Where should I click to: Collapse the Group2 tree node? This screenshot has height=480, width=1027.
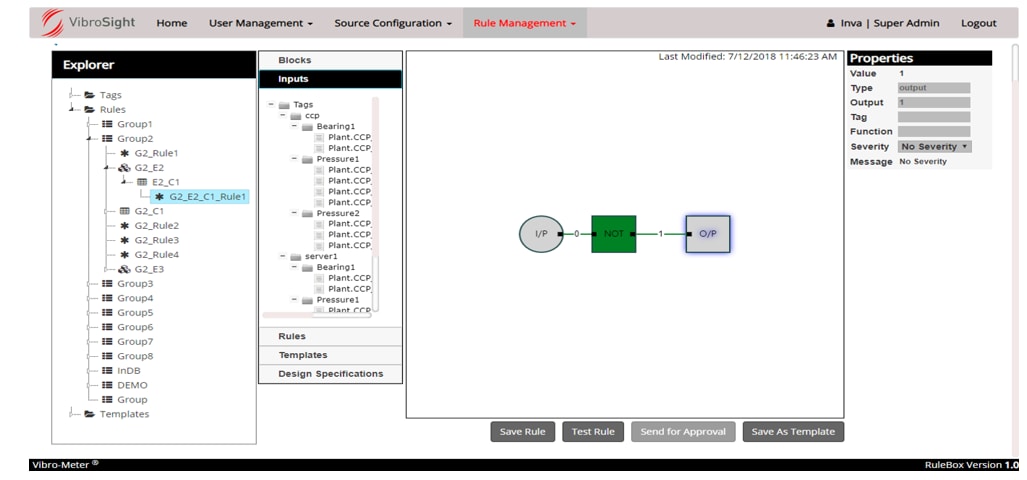pos(90,139)
